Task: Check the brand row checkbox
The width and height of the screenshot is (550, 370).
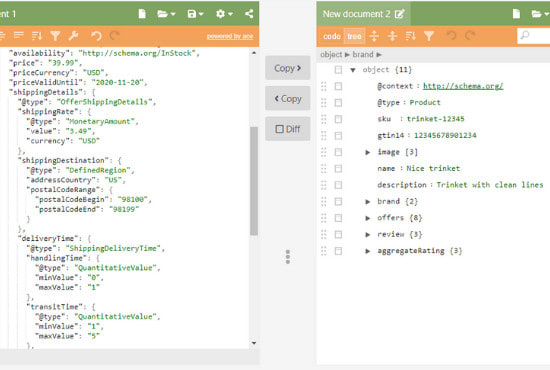Action: pyautogui.click(x=338, y=202)
